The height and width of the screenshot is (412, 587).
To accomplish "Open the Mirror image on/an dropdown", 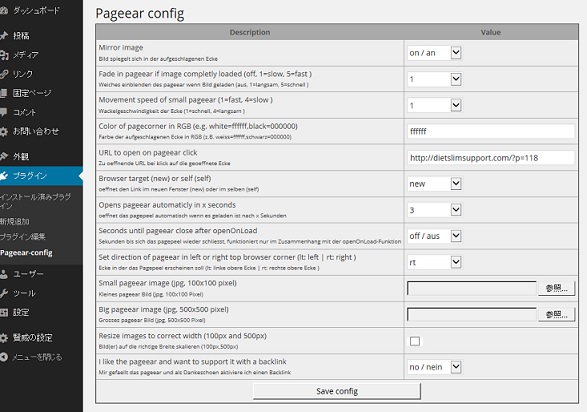I will (x=434, y=53).
